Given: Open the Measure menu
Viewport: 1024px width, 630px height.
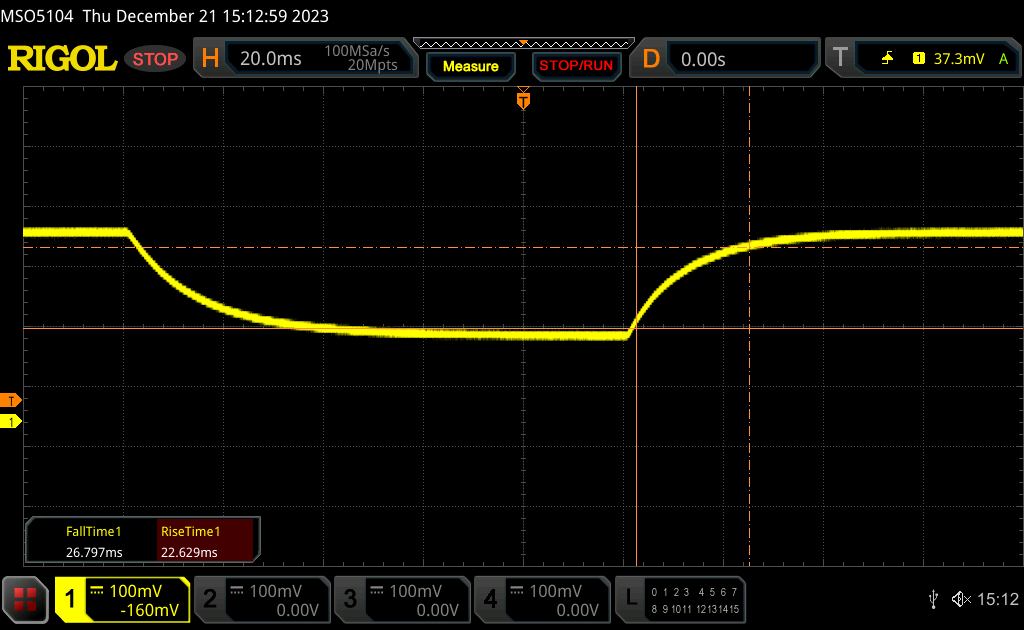Looking at the screenshot, I should tap(471, 67).
